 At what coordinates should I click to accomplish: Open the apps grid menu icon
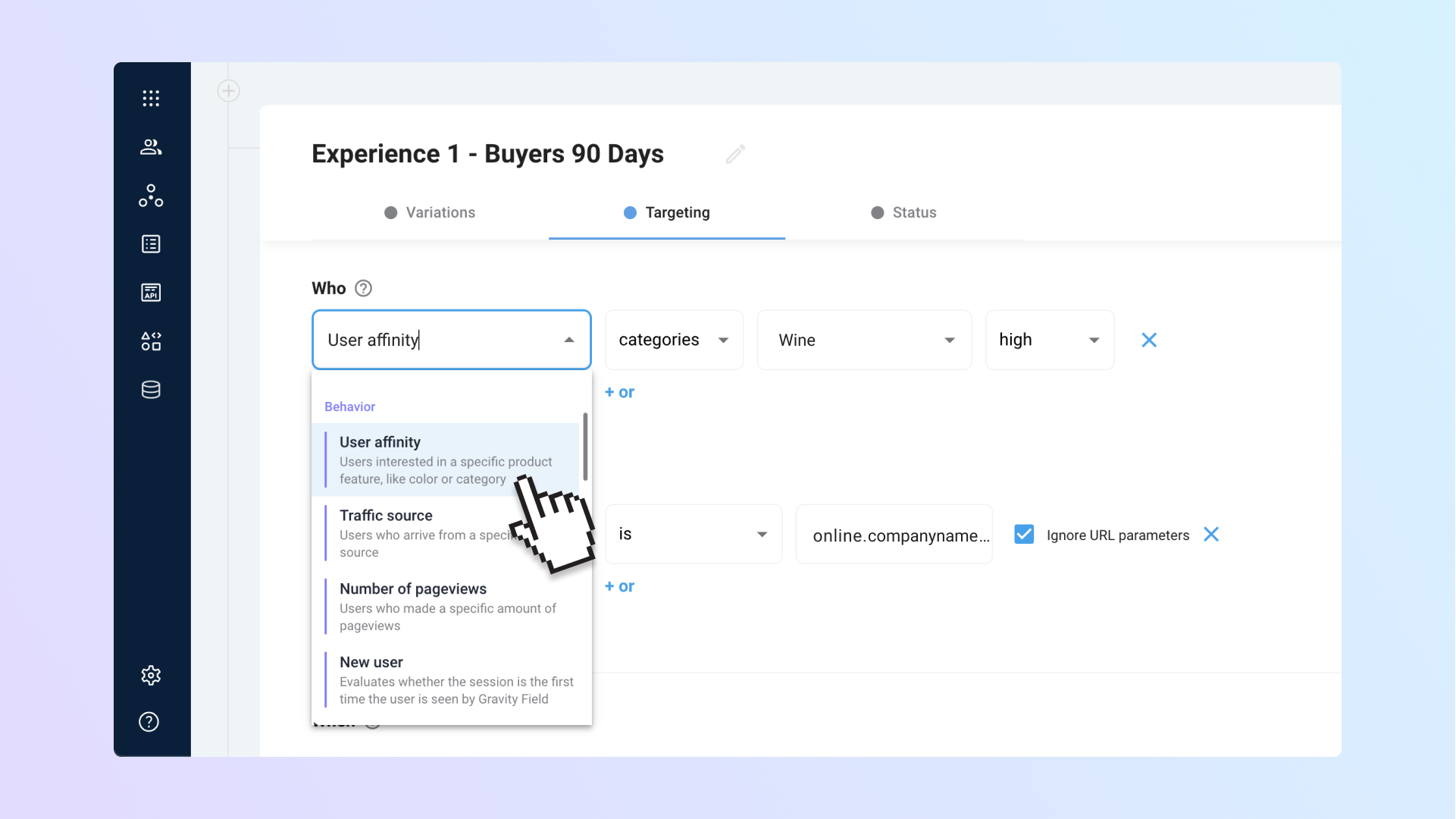[151, 99]
